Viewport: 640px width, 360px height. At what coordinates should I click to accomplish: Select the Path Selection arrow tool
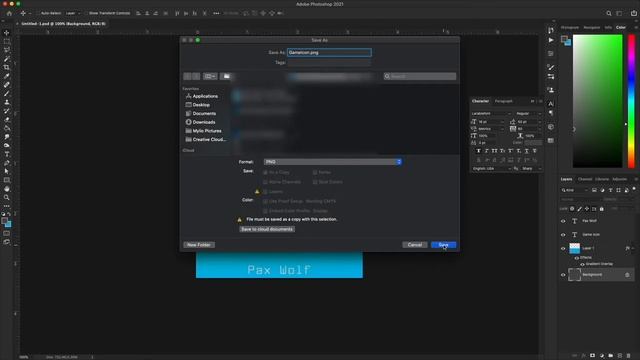tap(7, 171)
